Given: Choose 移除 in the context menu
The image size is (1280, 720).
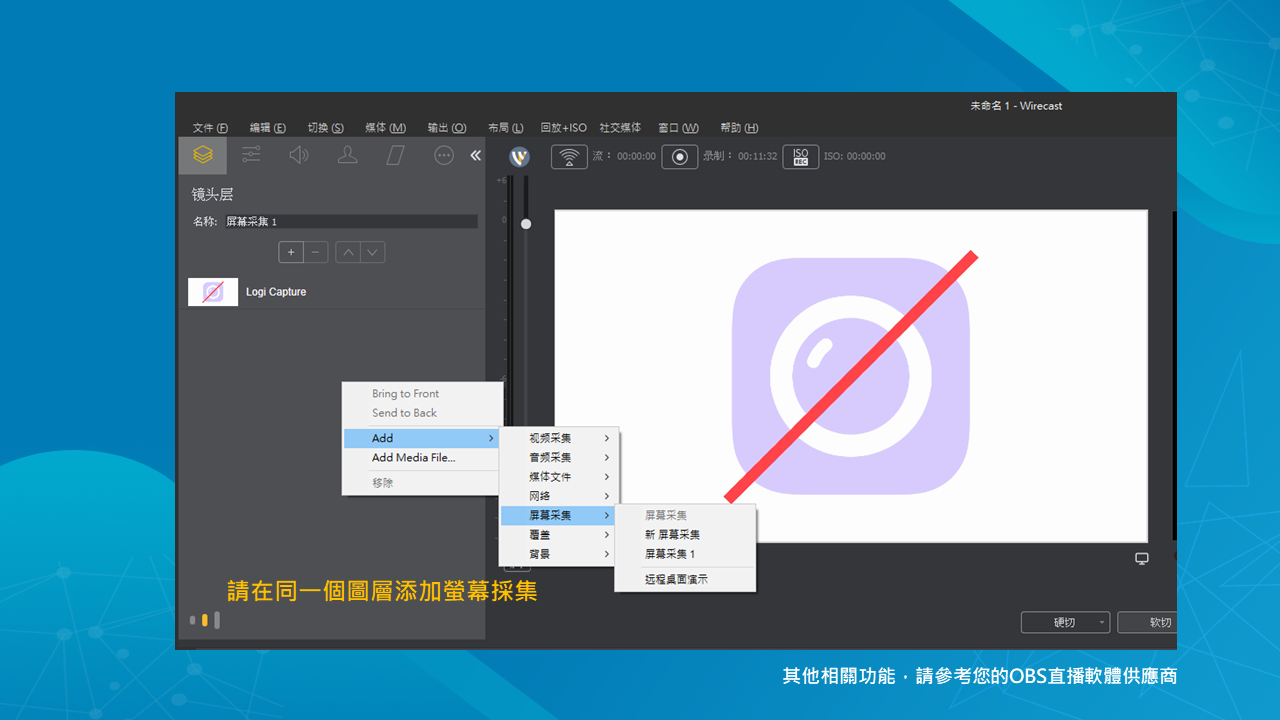Looking at the screenshot, I should [422, 483].
